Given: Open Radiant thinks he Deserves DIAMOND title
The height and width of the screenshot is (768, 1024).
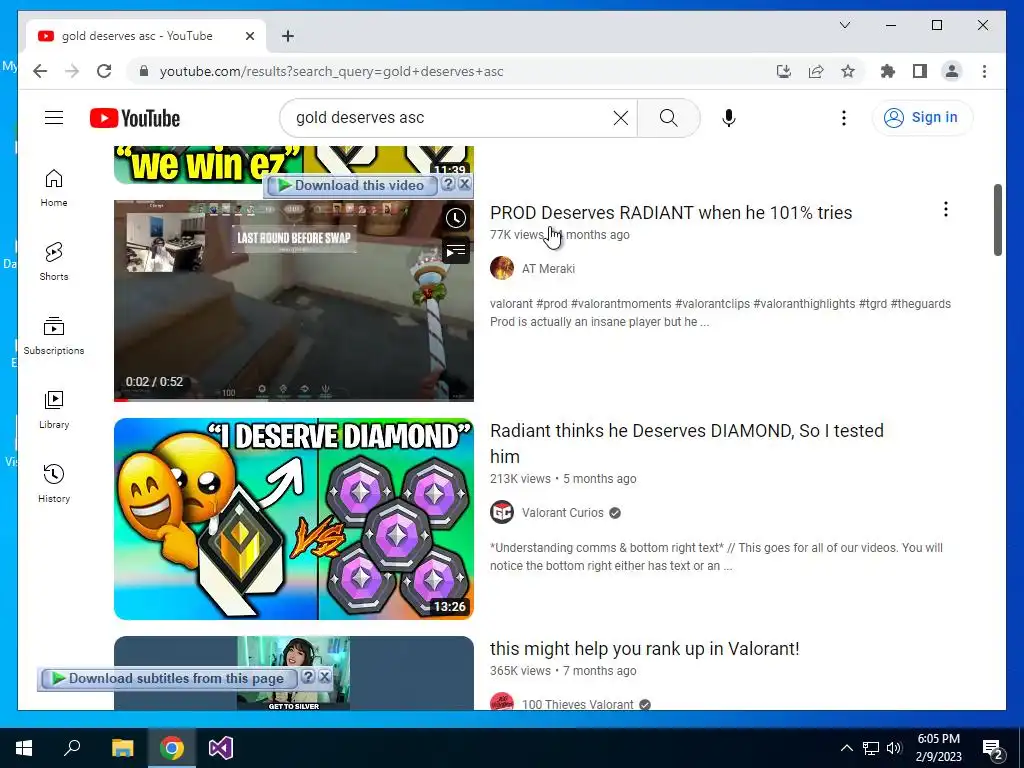Looking at the screenshot, I should pyautogui.click(x=686, y=443).
